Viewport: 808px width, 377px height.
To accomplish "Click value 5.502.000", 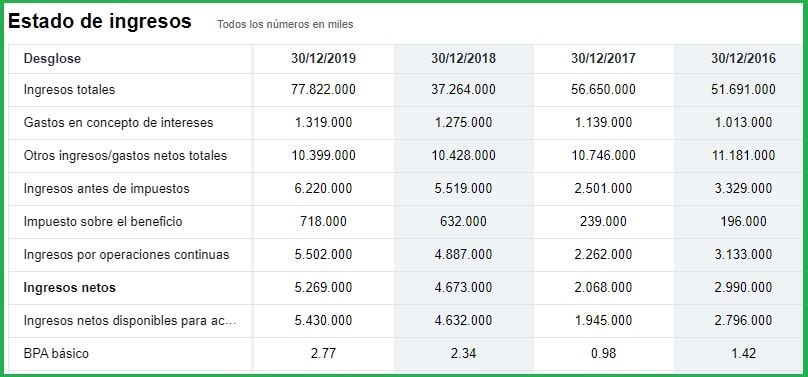I will [323, 254].
